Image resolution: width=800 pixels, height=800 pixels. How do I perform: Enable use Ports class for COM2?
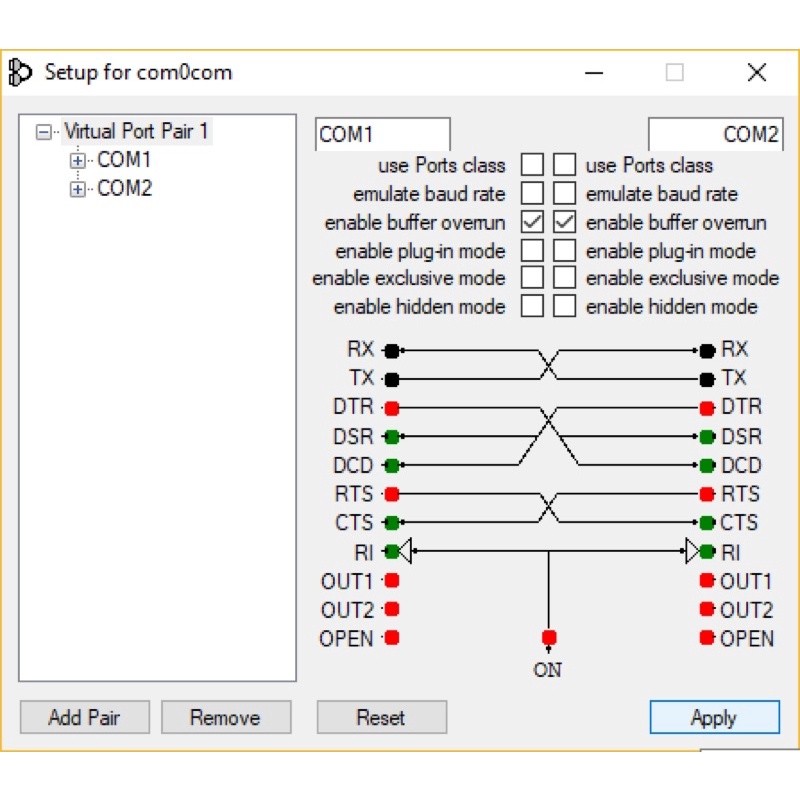[565, 165]
